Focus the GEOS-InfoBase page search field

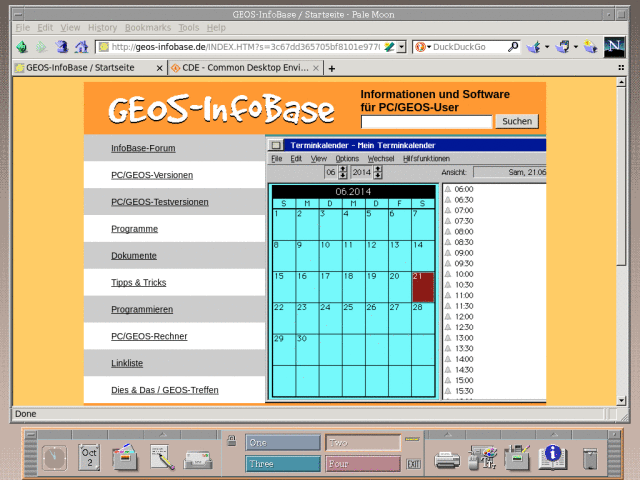tap(427, 122)
